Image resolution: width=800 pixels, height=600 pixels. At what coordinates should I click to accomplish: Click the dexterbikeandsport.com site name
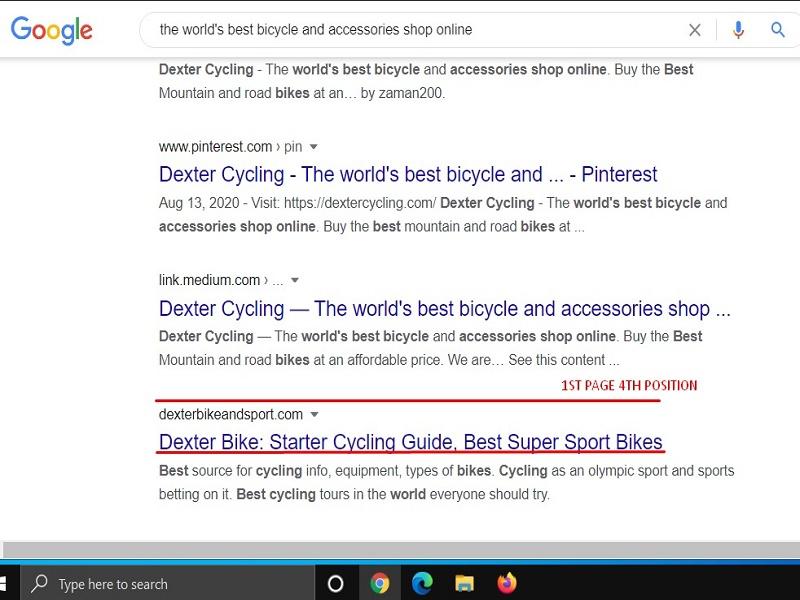[229, 414]
